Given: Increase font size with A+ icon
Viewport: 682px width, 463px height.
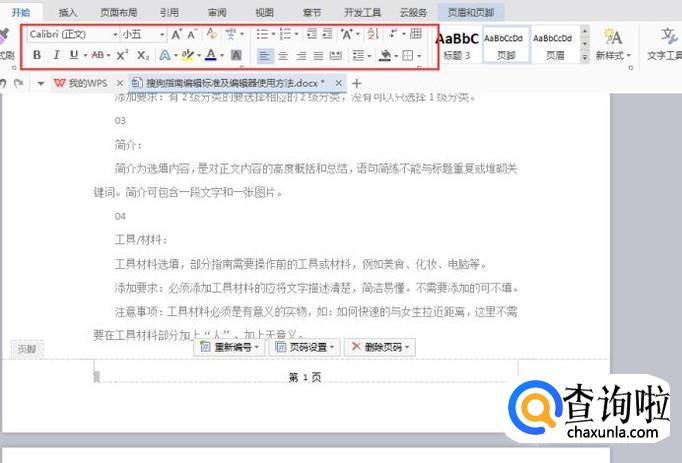Looking at the screenshot, I should (x=176, y=34).
